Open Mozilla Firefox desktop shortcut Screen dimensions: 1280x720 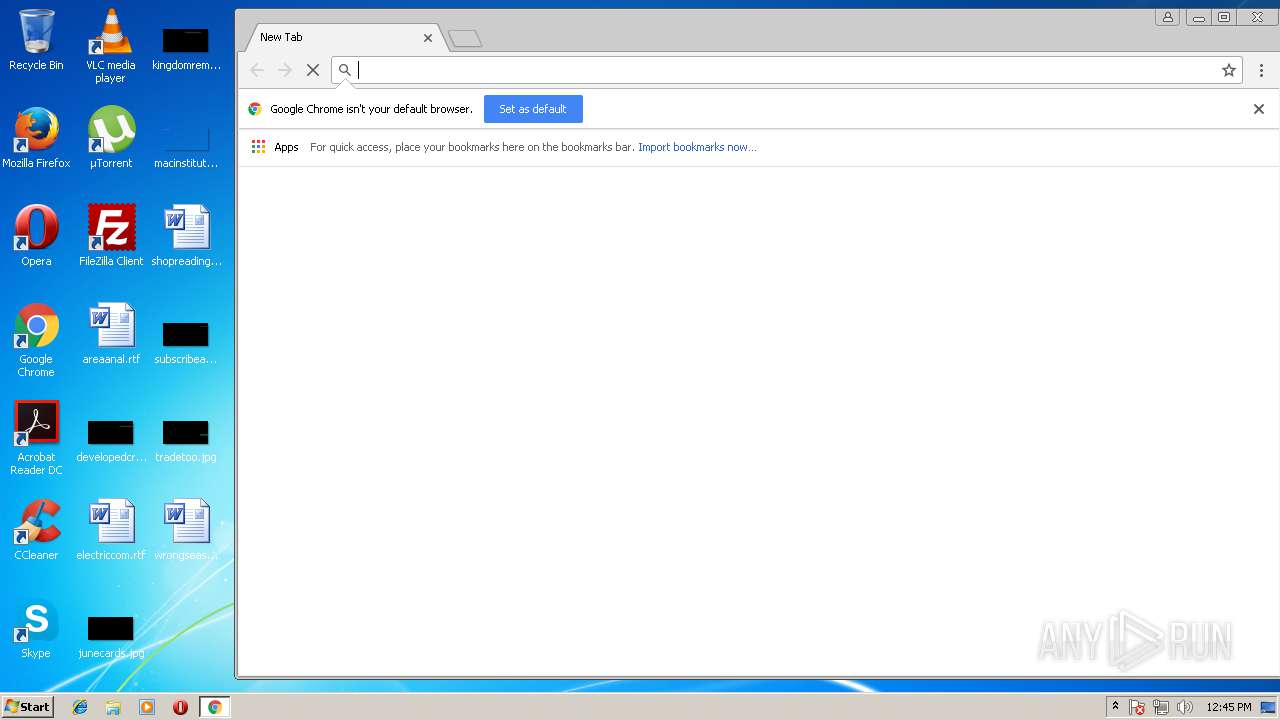pos(36,138)
